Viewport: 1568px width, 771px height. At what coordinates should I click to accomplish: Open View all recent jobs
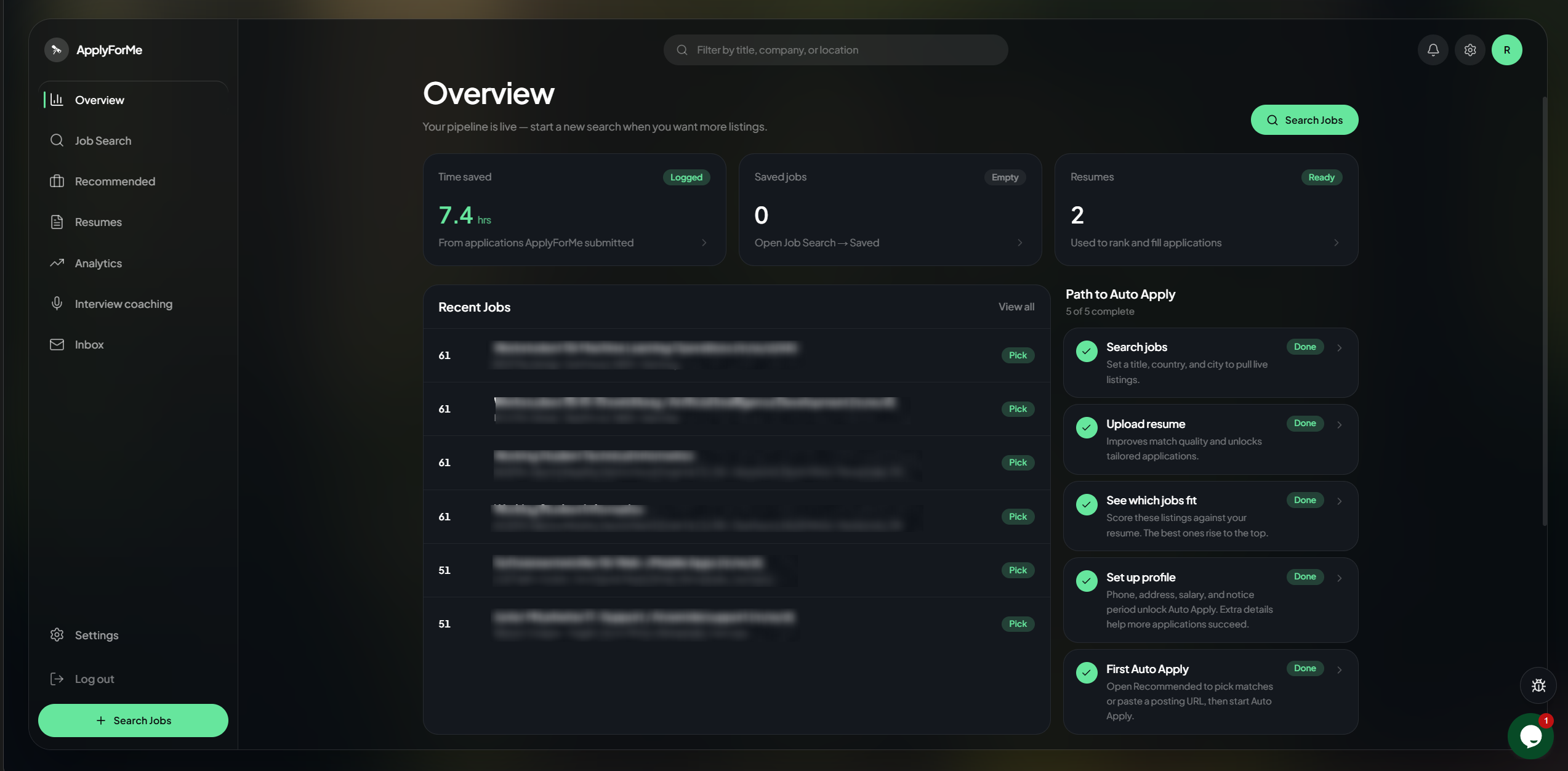pos(1016,307)
